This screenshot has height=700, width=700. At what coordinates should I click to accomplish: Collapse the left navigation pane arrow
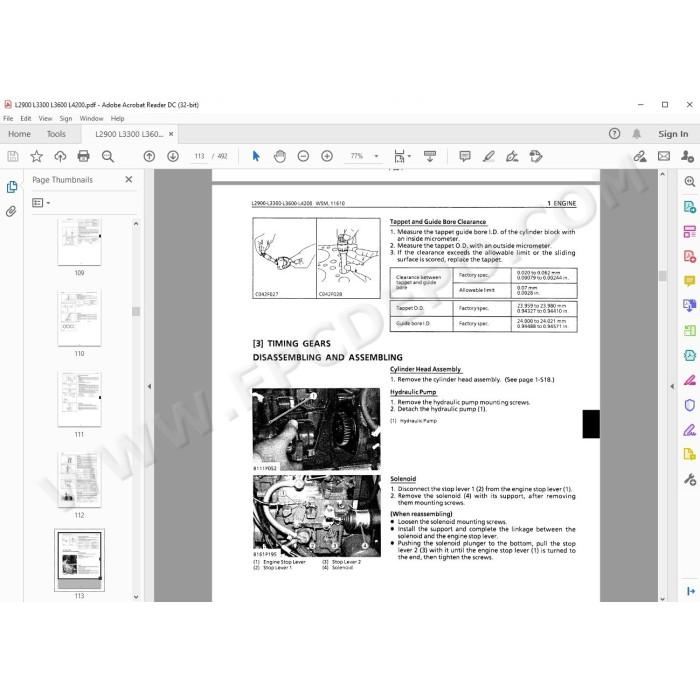[149, 386]
